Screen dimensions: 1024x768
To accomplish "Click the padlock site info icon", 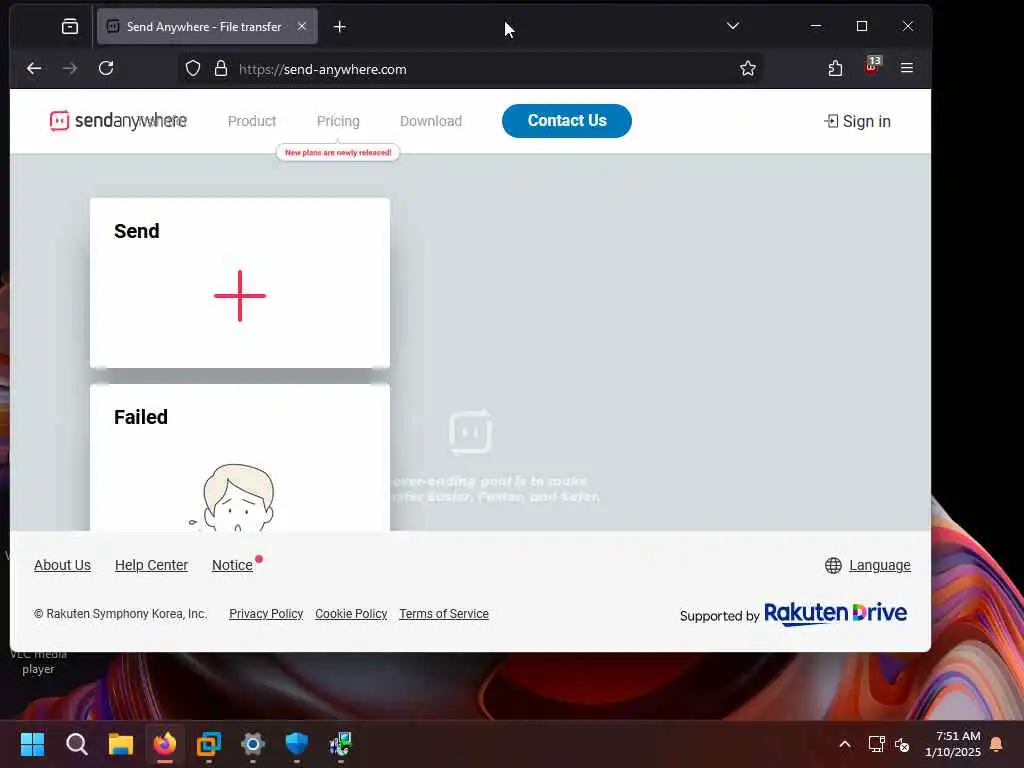I will [x=221, y=69].
